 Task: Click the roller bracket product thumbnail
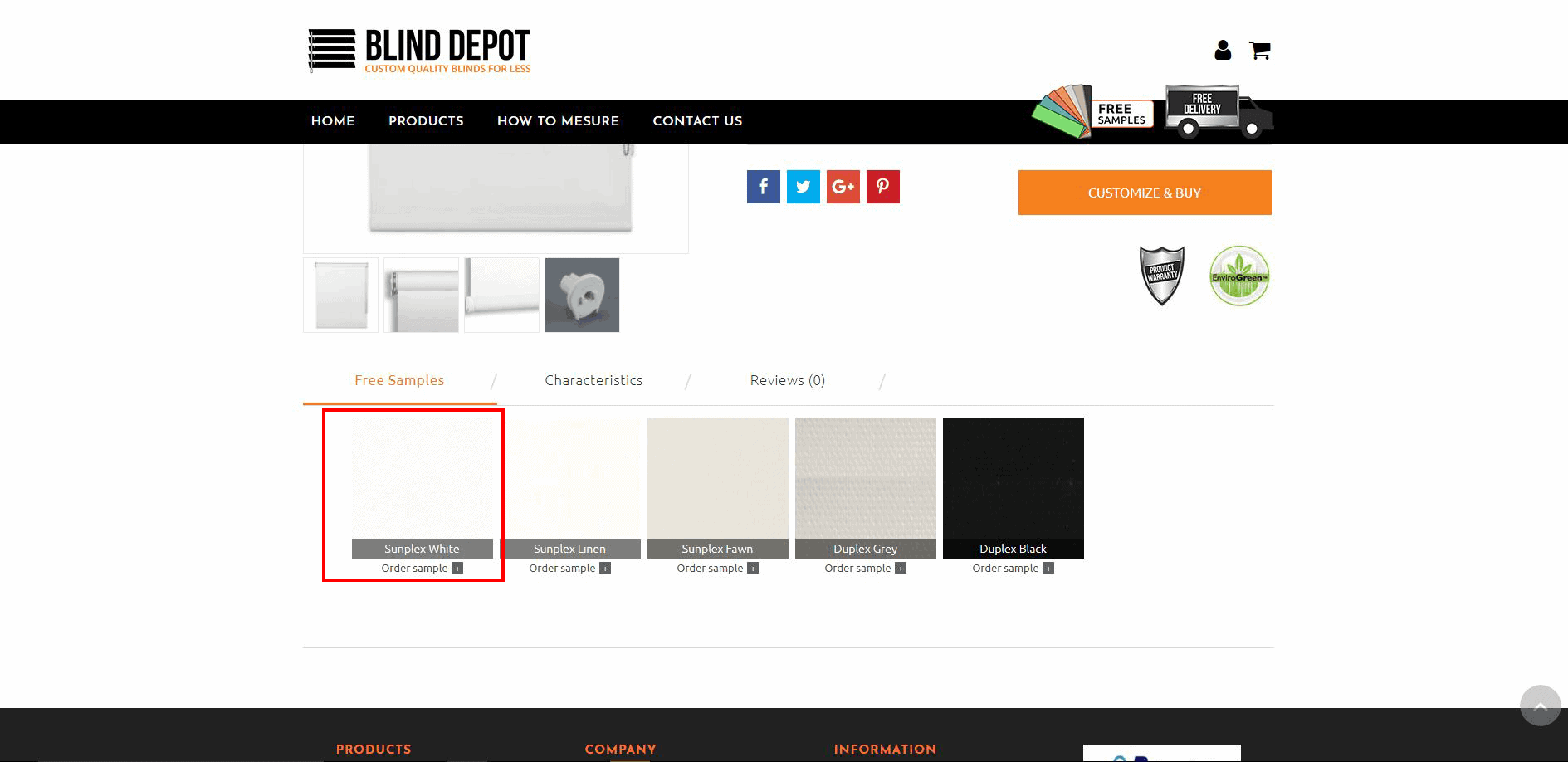[x=582, y=295]
